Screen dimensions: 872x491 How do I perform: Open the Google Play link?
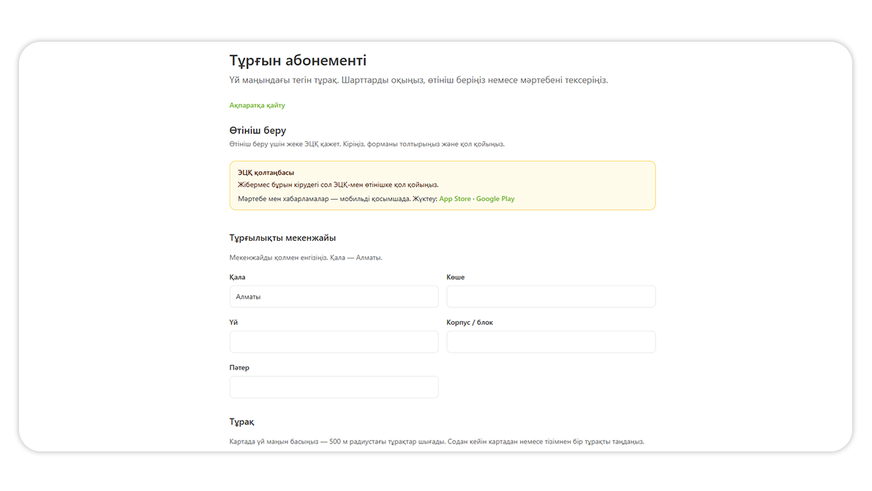pyautogui.click(x=495, y=199)
